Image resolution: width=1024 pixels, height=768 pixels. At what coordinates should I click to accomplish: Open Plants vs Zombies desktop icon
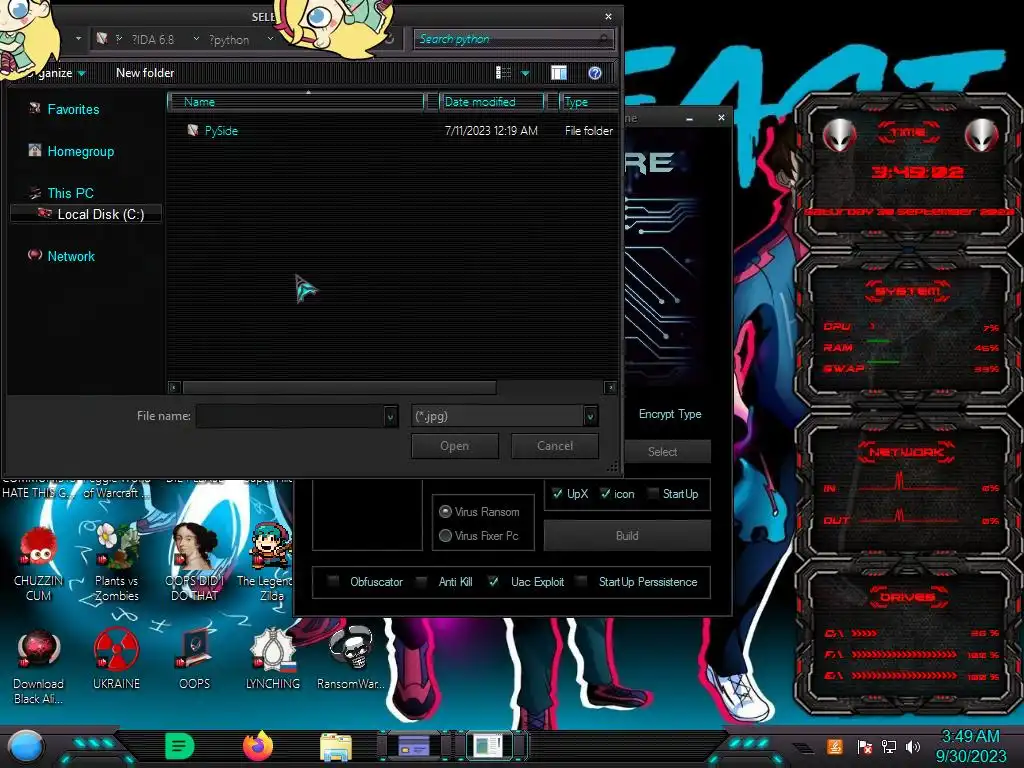[116, 563]
